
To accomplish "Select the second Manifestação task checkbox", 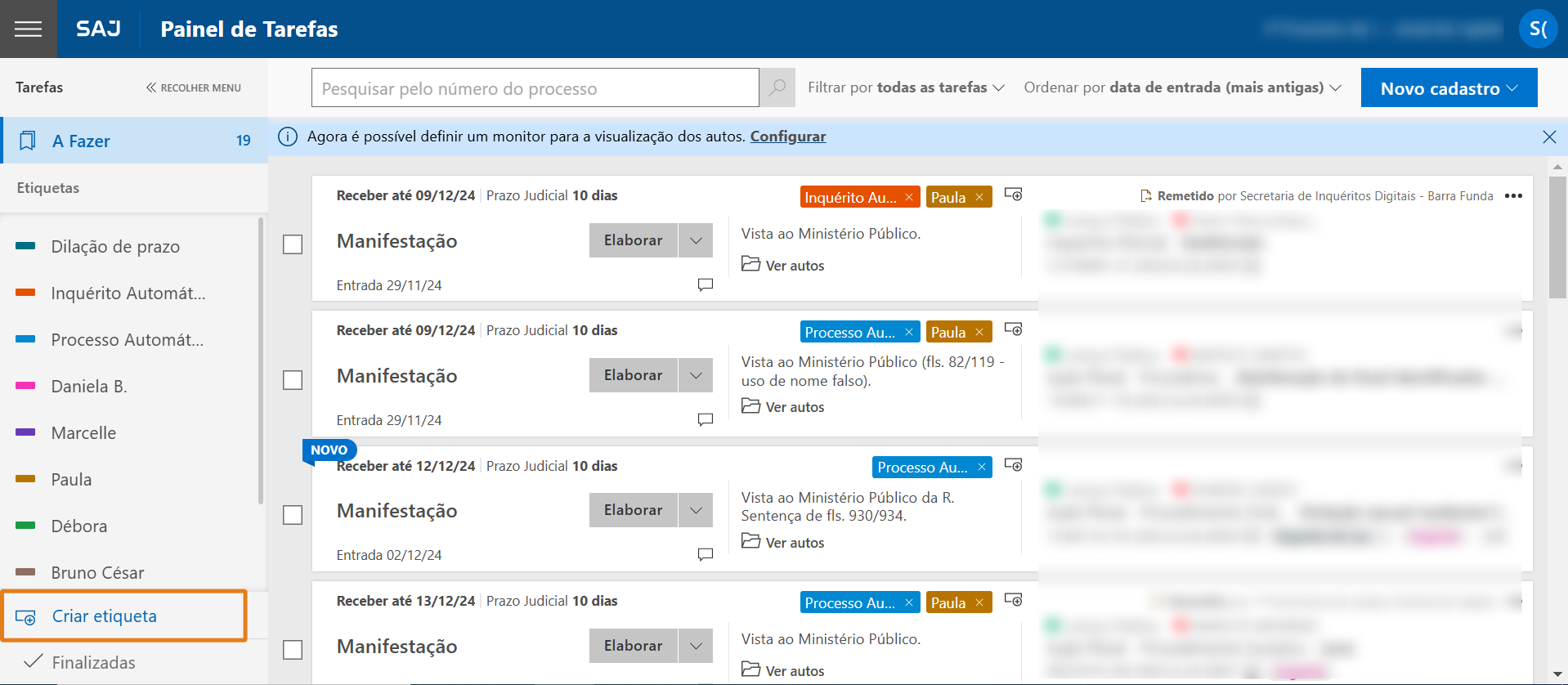I will coord(293,380).
